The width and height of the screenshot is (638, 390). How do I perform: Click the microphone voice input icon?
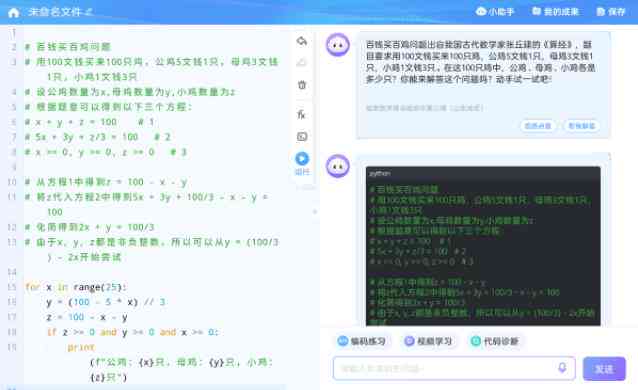click(x=562, y=368)
